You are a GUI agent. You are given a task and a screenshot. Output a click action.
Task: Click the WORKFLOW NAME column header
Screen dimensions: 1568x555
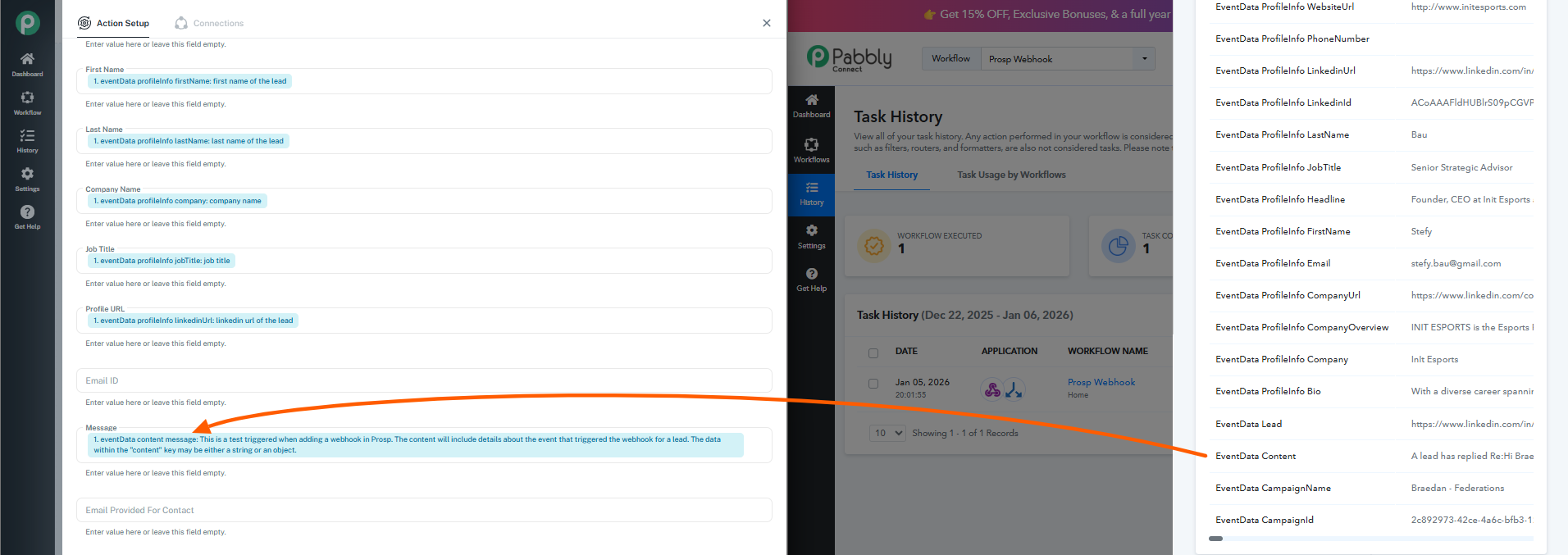(x=1108, y=351)
